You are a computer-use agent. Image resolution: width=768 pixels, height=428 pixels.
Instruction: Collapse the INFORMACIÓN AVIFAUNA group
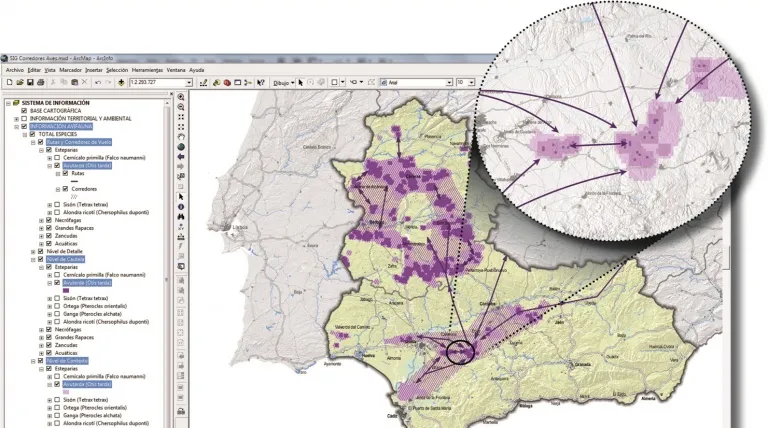click(17, 127)
